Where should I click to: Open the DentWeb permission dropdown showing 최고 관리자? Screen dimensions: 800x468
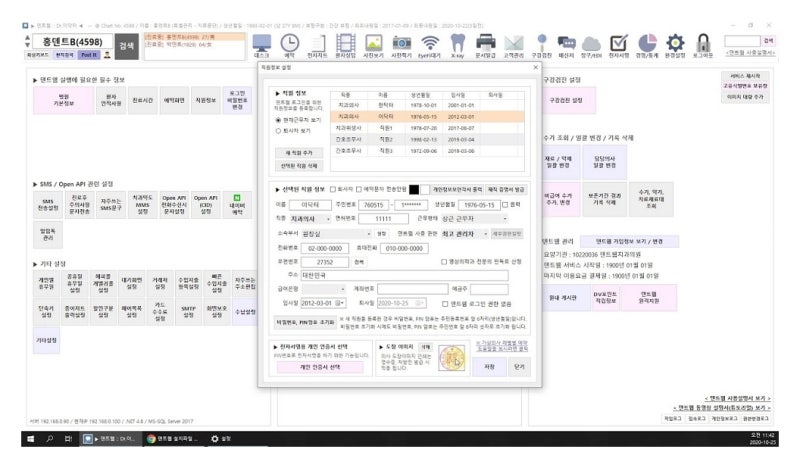pyautogui.click(x=465, y=234)
